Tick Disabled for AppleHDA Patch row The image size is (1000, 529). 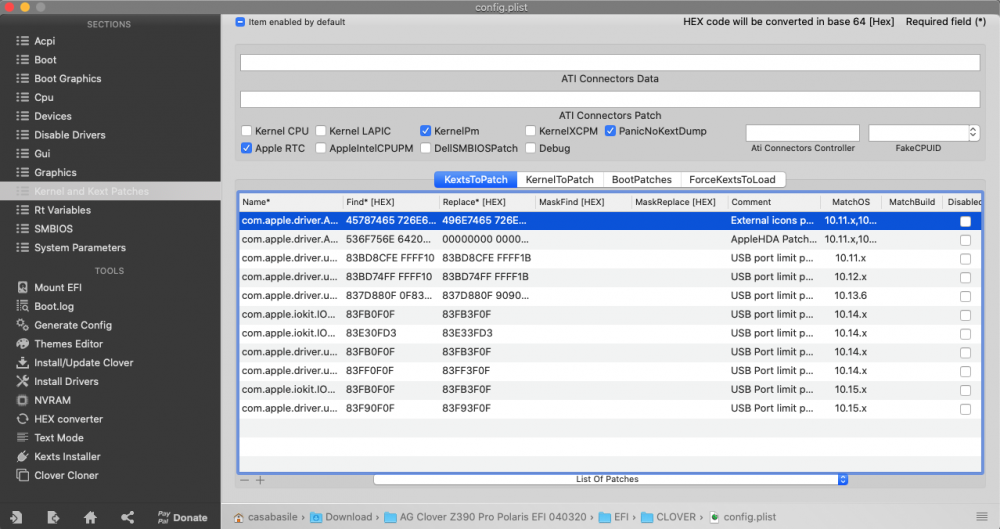coord(965,240)
